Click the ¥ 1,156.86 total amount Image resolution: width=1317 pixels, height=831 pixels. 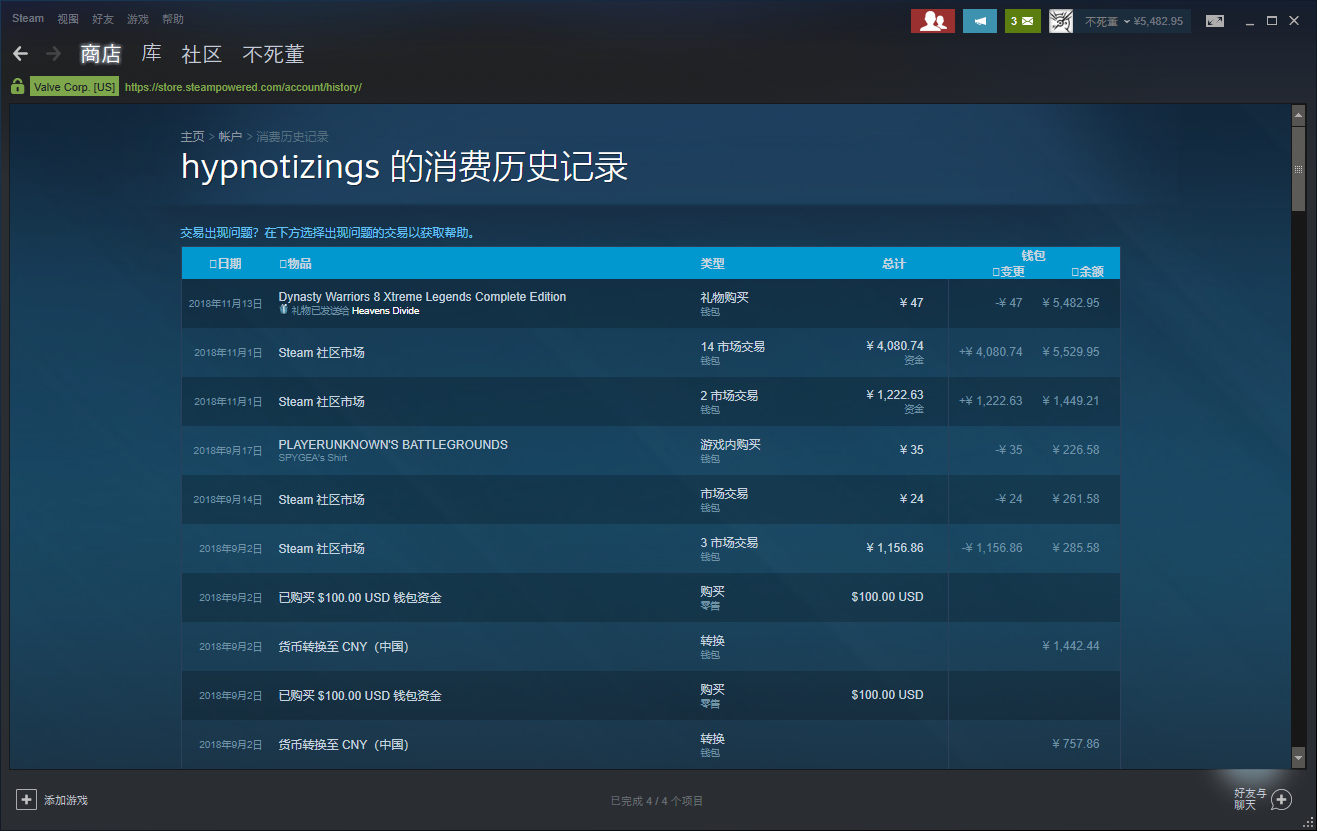[895, 548]
